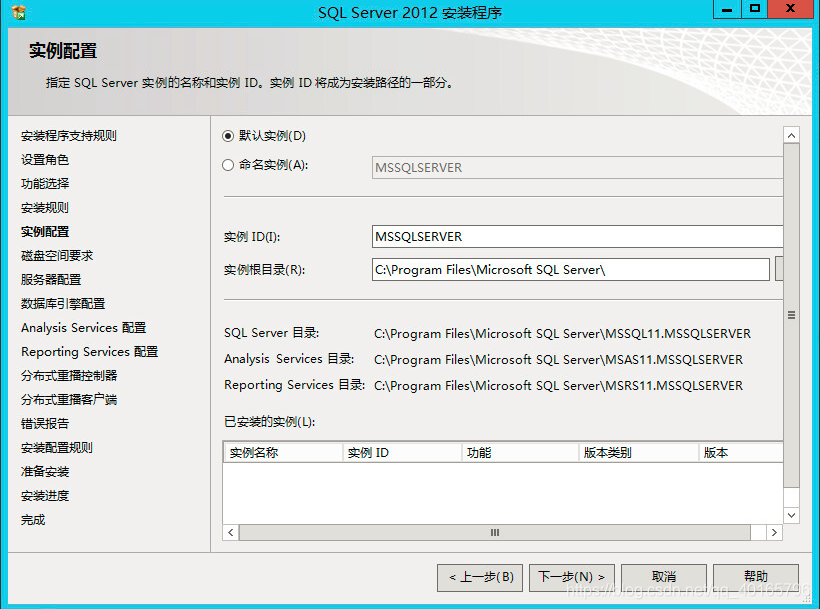Click the disabled named instance MSSQLSERVER field

click(577, 168)
